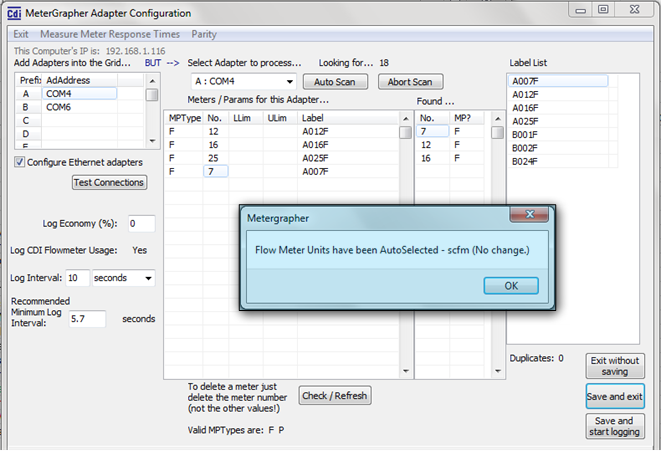Click the Cdi application icon in title bar
The width and height of the screenshot is (662, 451).
[14, 14]
